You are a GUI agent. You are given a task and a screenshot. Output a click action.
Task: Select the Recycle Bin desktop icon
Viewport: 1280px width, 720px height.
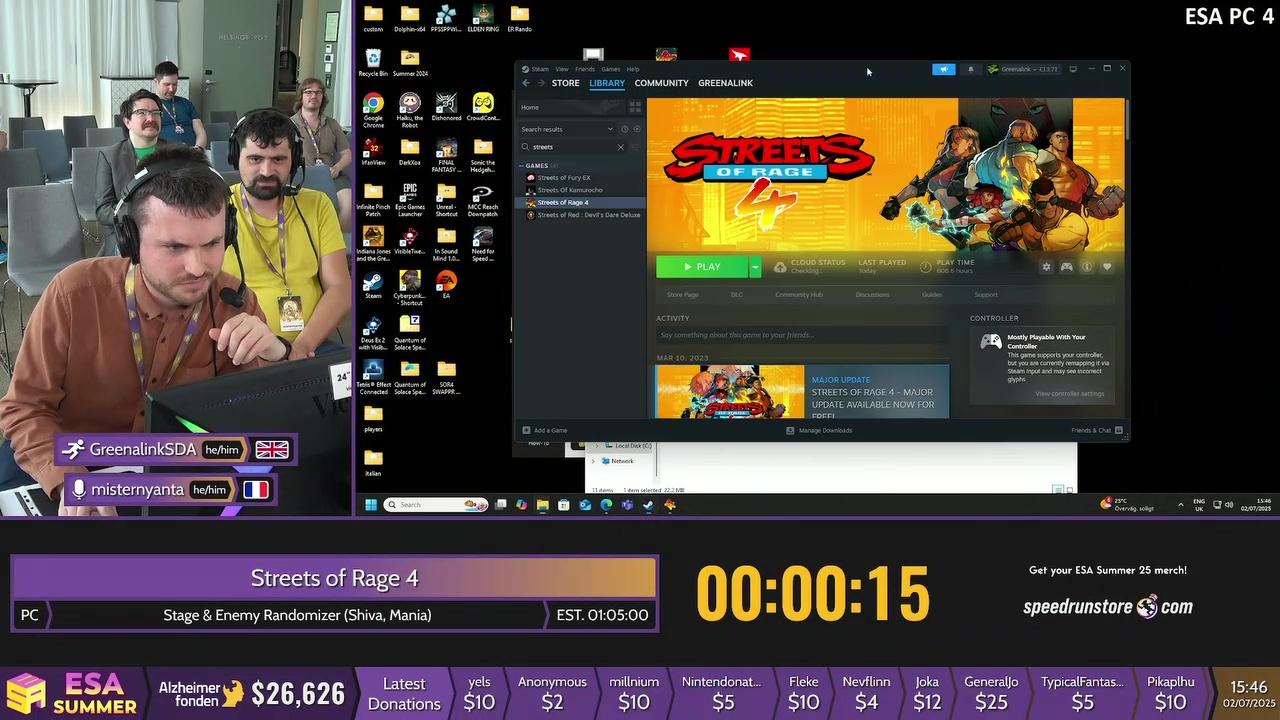(x=373, y=63)
